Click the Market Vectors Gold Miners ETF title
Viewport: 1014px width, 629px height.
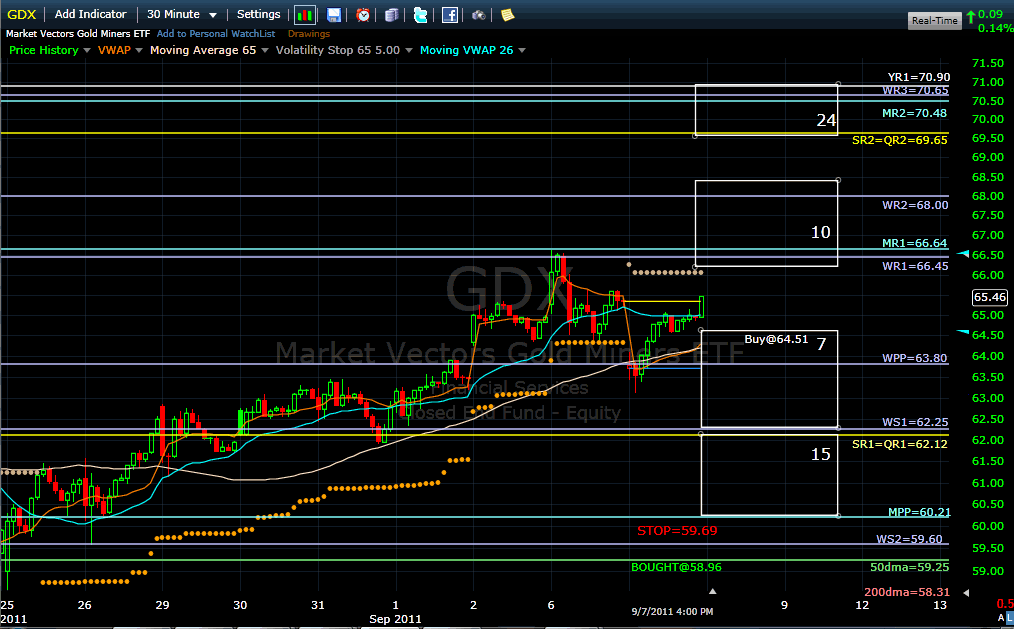pyautogui.click(x=78, y=34)
